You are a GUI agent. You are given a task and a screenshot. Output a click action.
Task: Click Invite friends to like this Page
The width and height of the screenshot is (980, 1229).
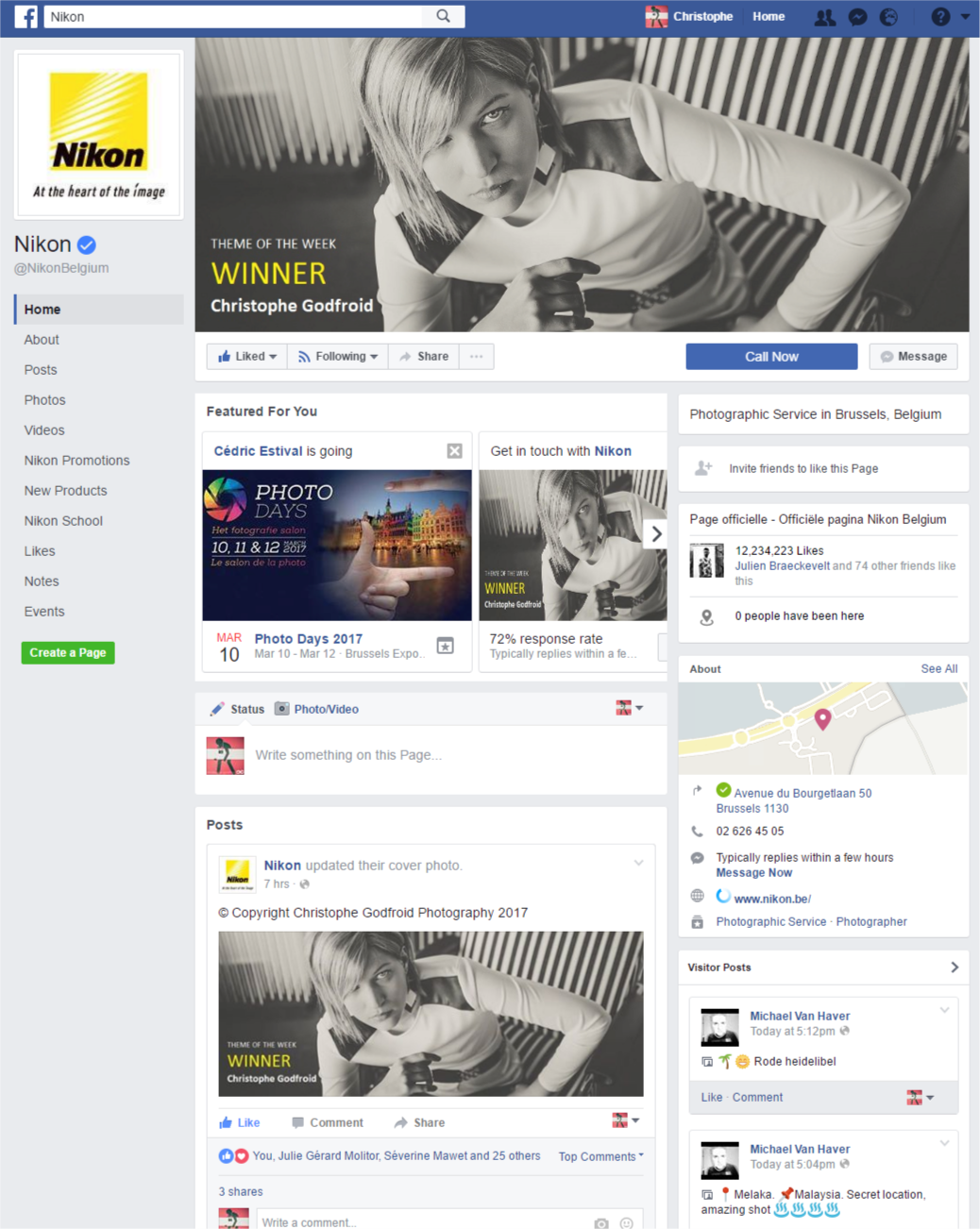(x=803, y=468)
